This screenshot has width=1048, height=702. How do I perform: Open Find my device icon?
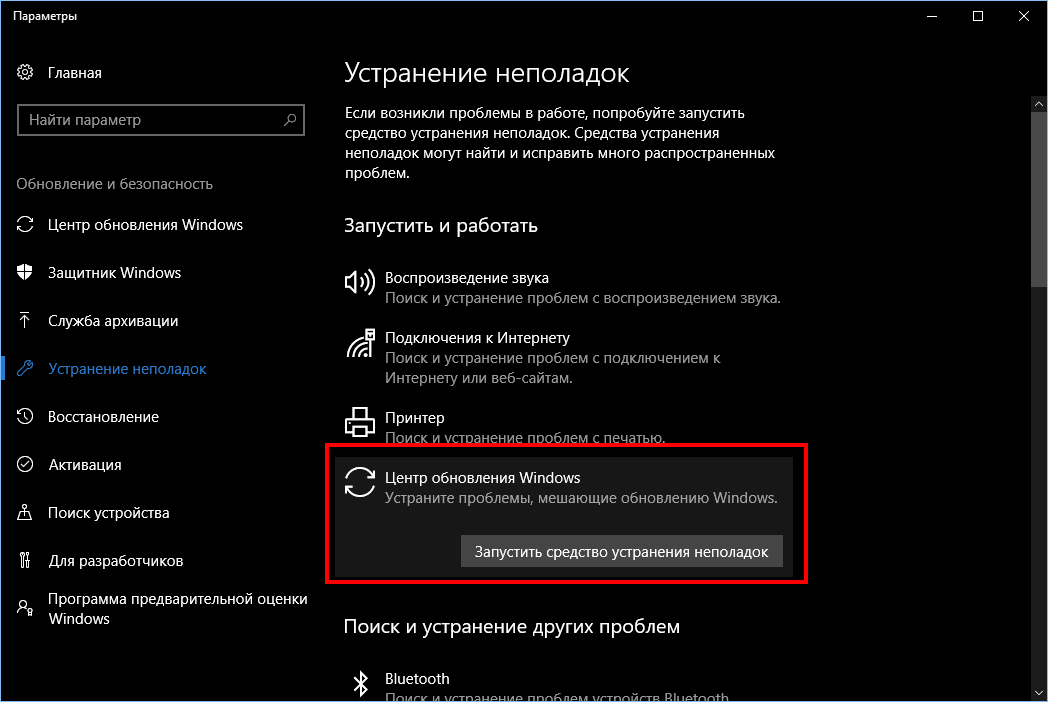(x=25, y=512)
